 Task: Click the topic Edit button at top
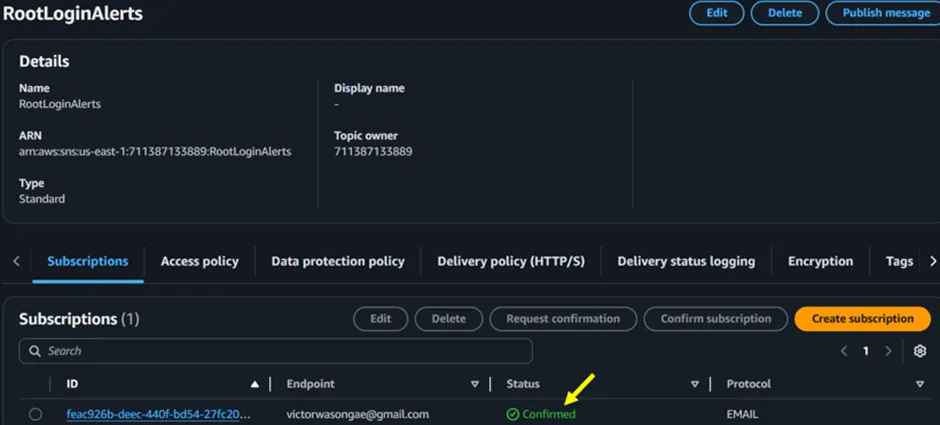click(x=716, y=13)
